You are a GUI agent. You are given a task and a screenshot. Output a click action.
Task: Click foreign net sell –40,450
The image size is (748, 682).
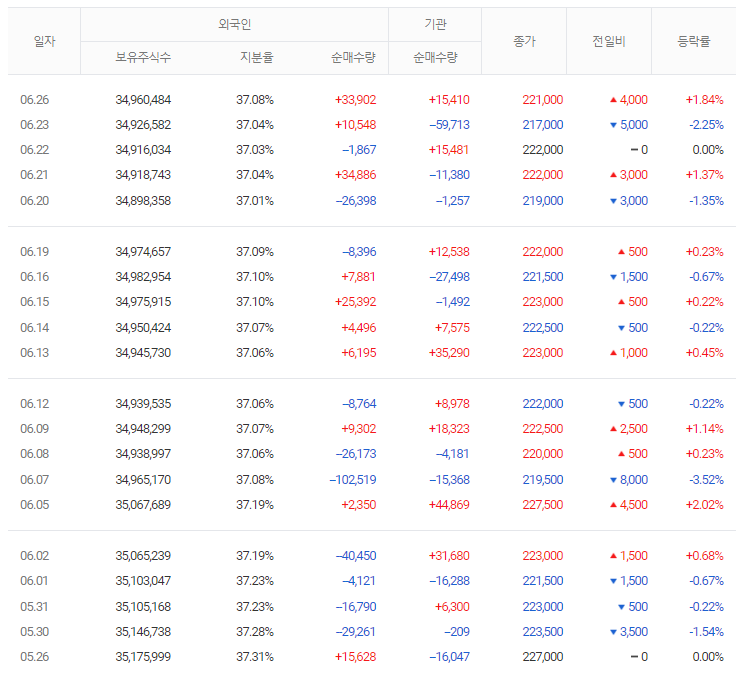[356, 556]
